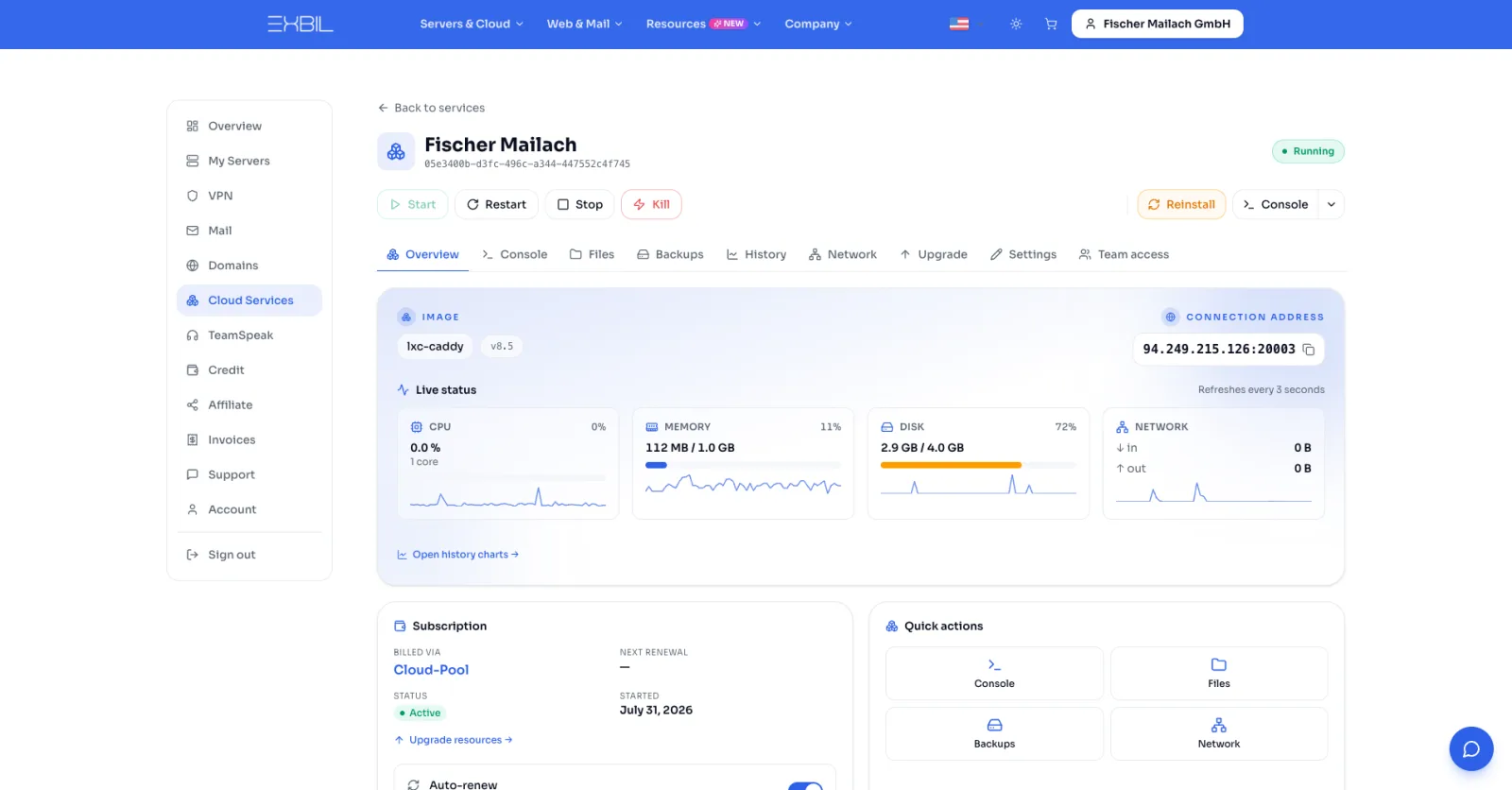Open the live chat bubble
Image resolution: width=1512 pixels, height=790 pixels.
(x=1471, y=748)
